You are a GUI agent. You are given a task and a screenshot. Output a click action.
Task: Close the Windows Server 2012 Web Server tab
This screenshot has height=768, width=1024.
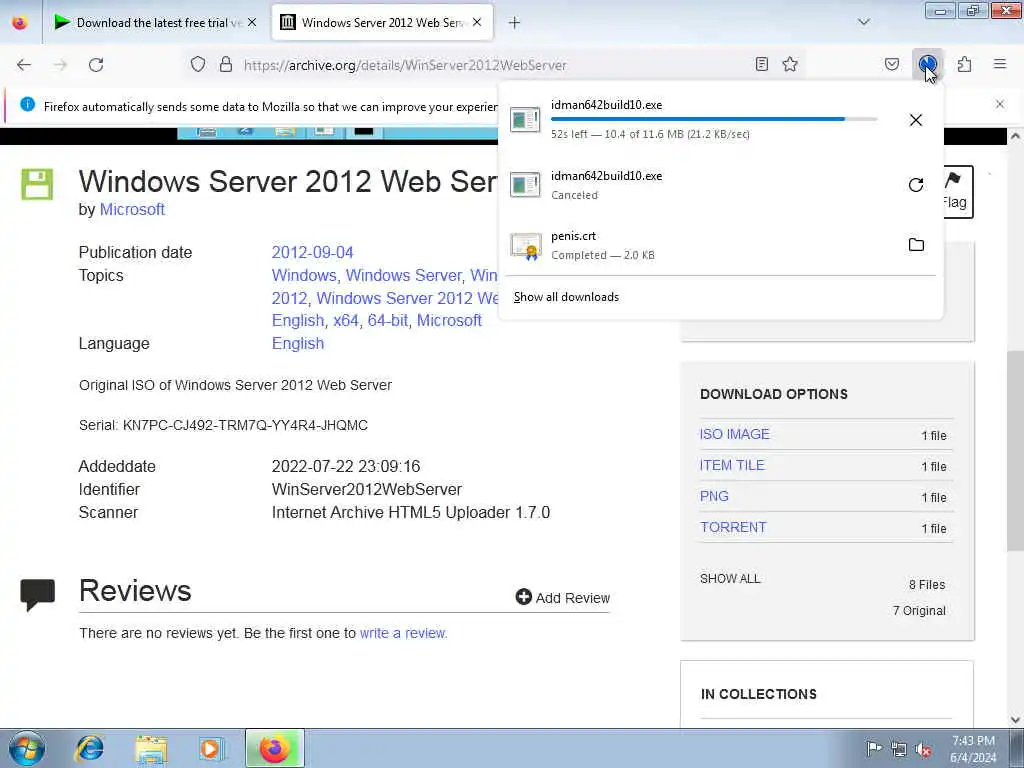point(477,22)
